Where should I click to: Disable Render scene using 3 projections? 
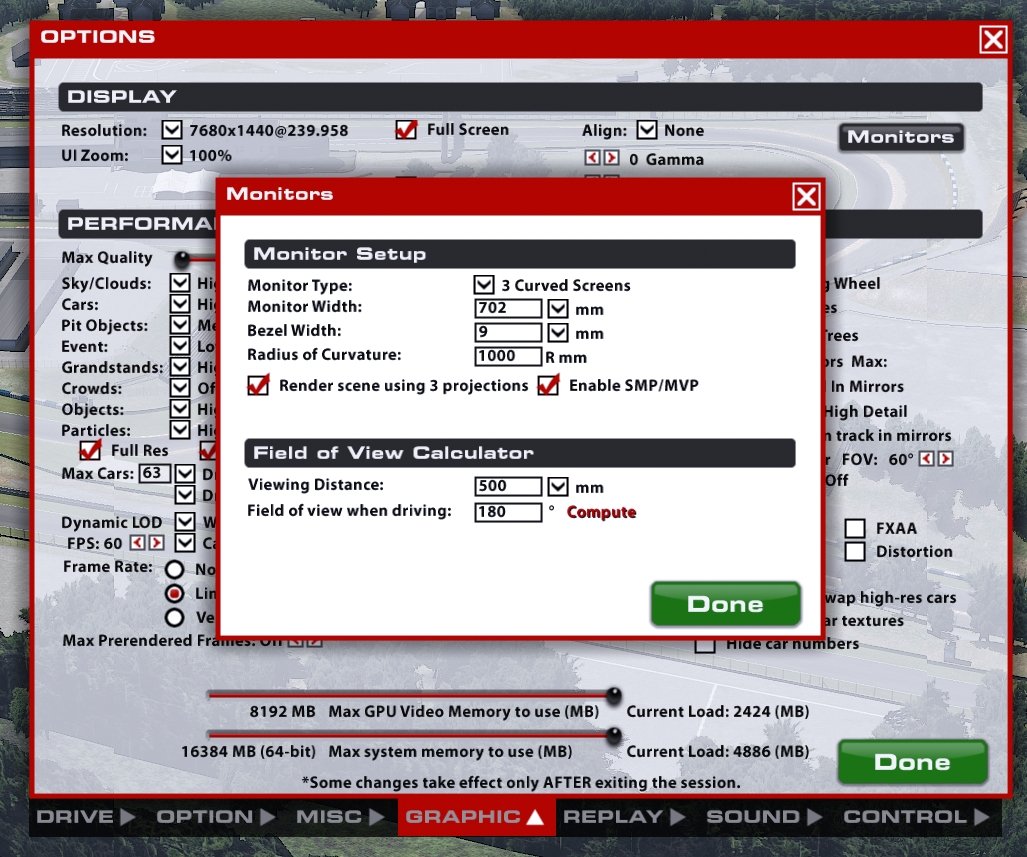(x=258, y=386)
